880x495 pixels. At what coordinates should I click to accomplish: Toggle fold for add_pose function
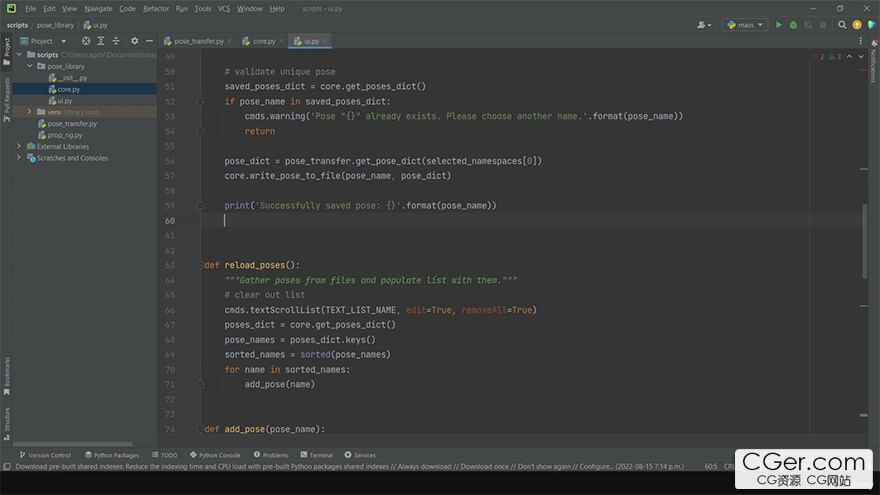pos(200,429)
